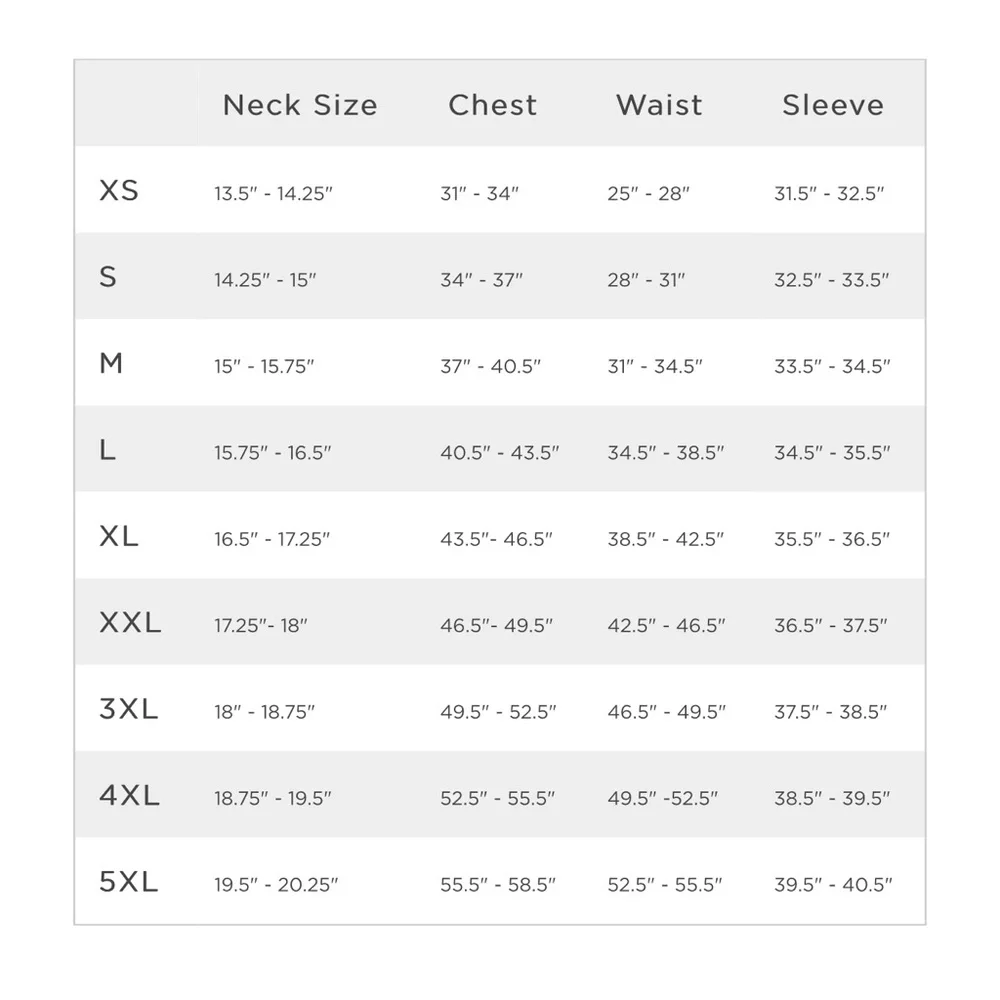This screenshot has width=1000, height=1000.
Task: Select the XL sleeve value 35.5″ - 36.5″
Action: [x=832, y=540]
